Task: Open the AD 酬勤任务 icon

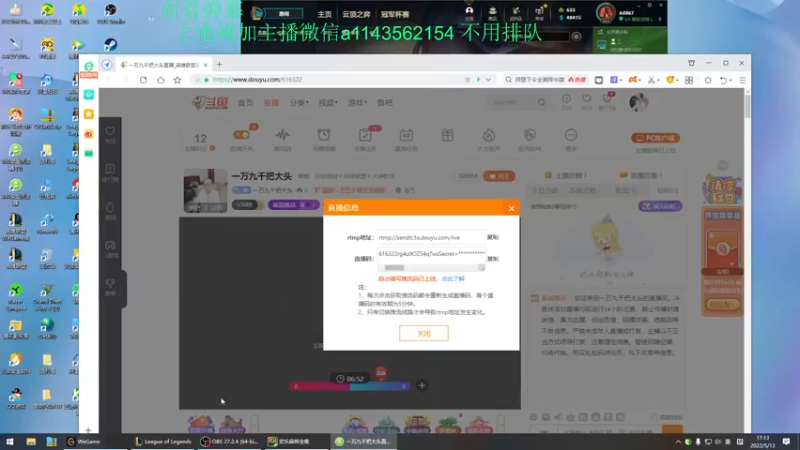Action: (406, 135)
